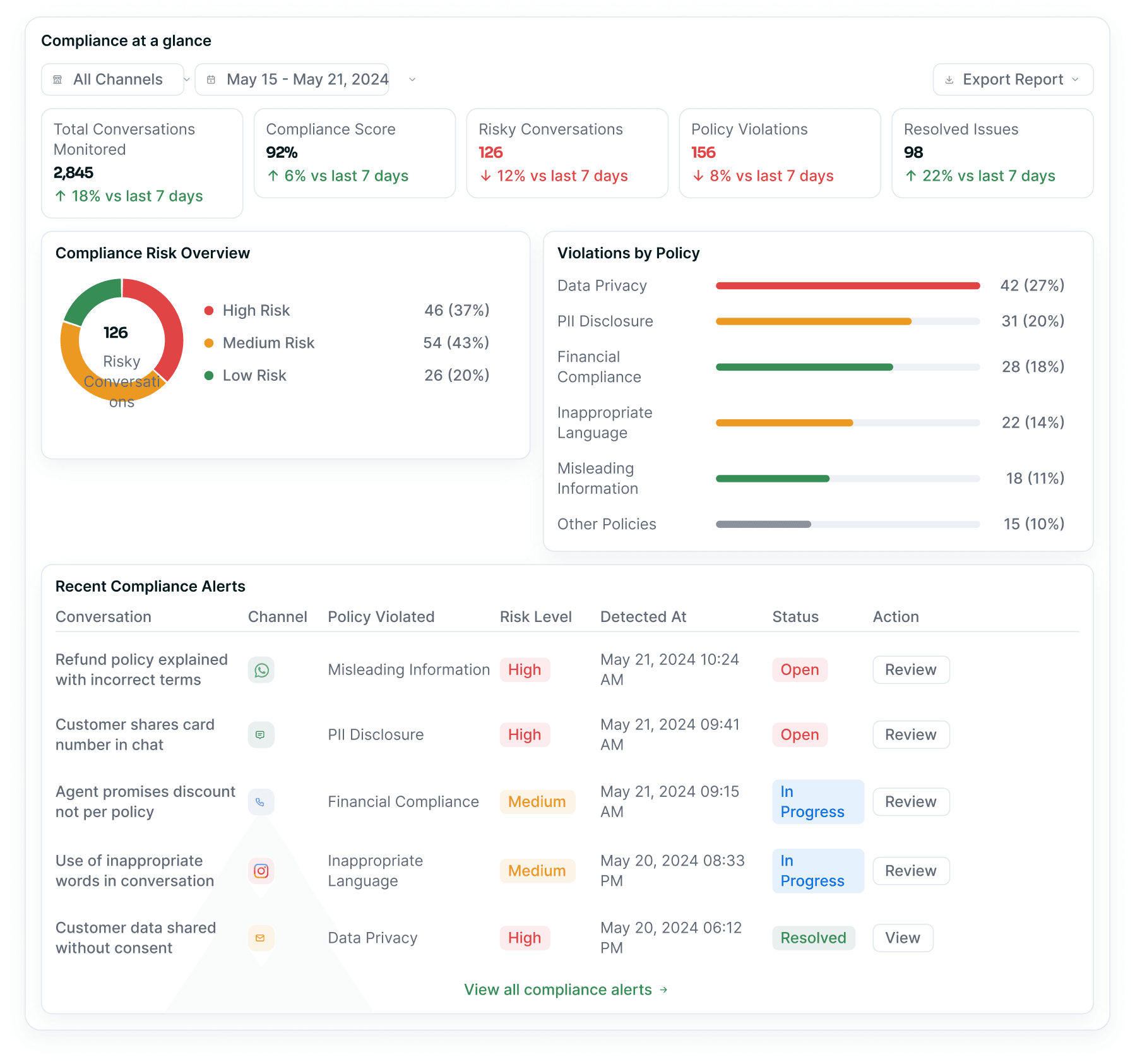The image size is (1135, 1064).
Task: Open the View all compliance alerts link
Action: [566, 990]
